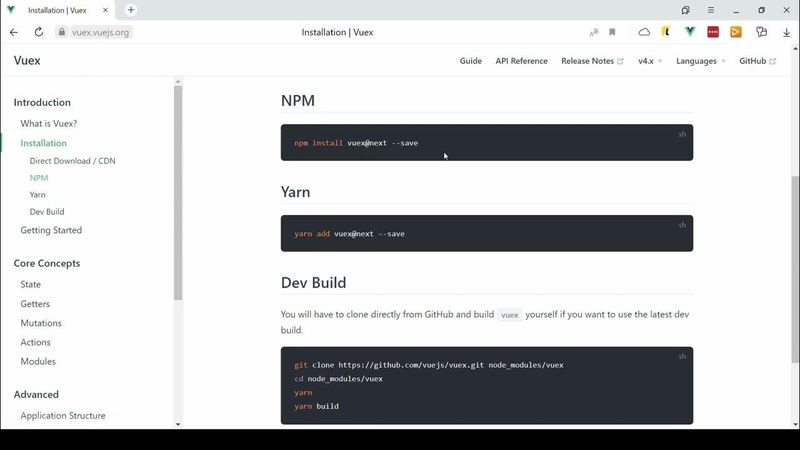Click the external link icon beside GitHub
The height and width of the screenshot is (450, 800).
(x=772, y=61)
